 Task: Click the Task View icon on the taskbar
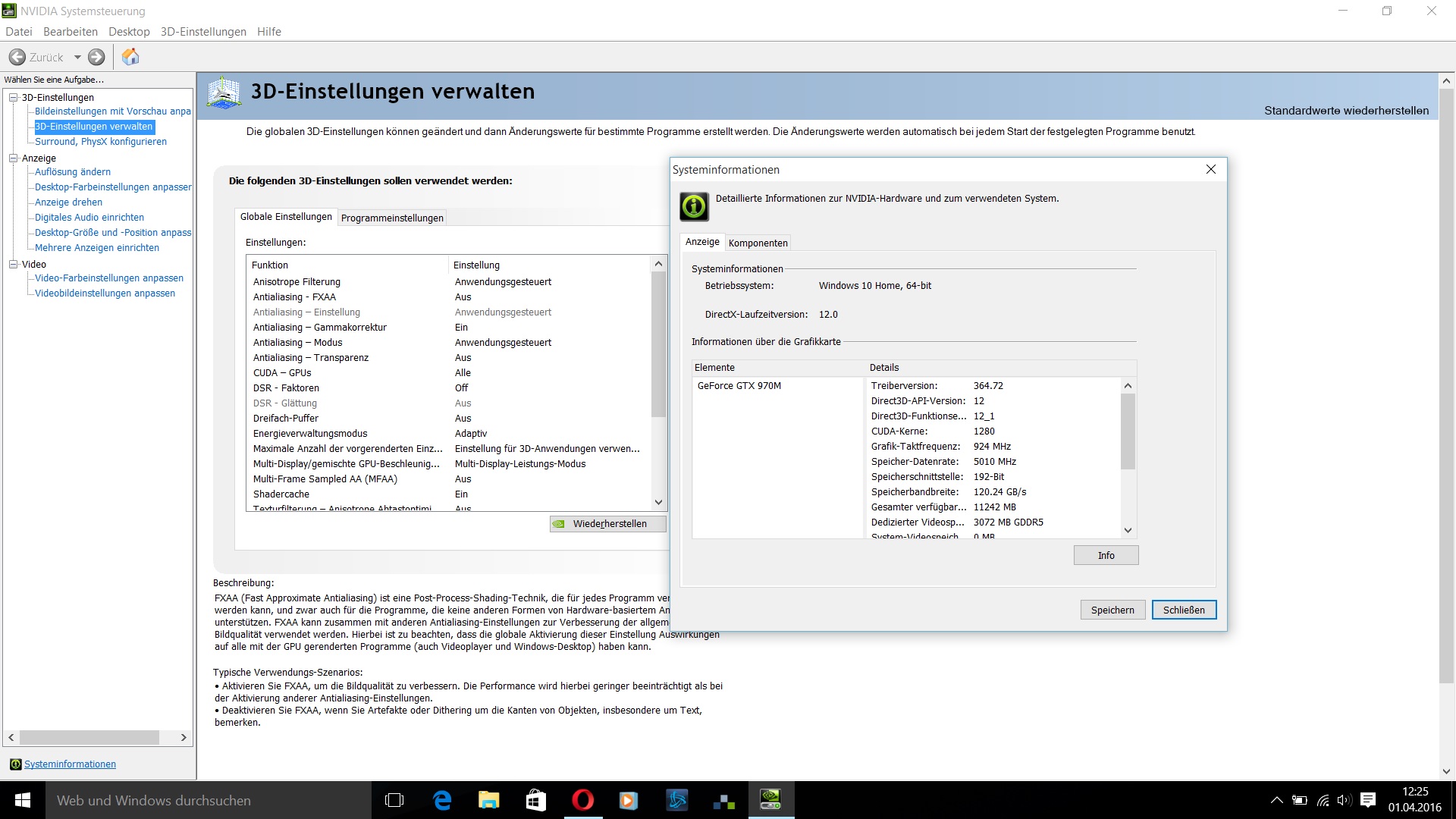[394, 800]
